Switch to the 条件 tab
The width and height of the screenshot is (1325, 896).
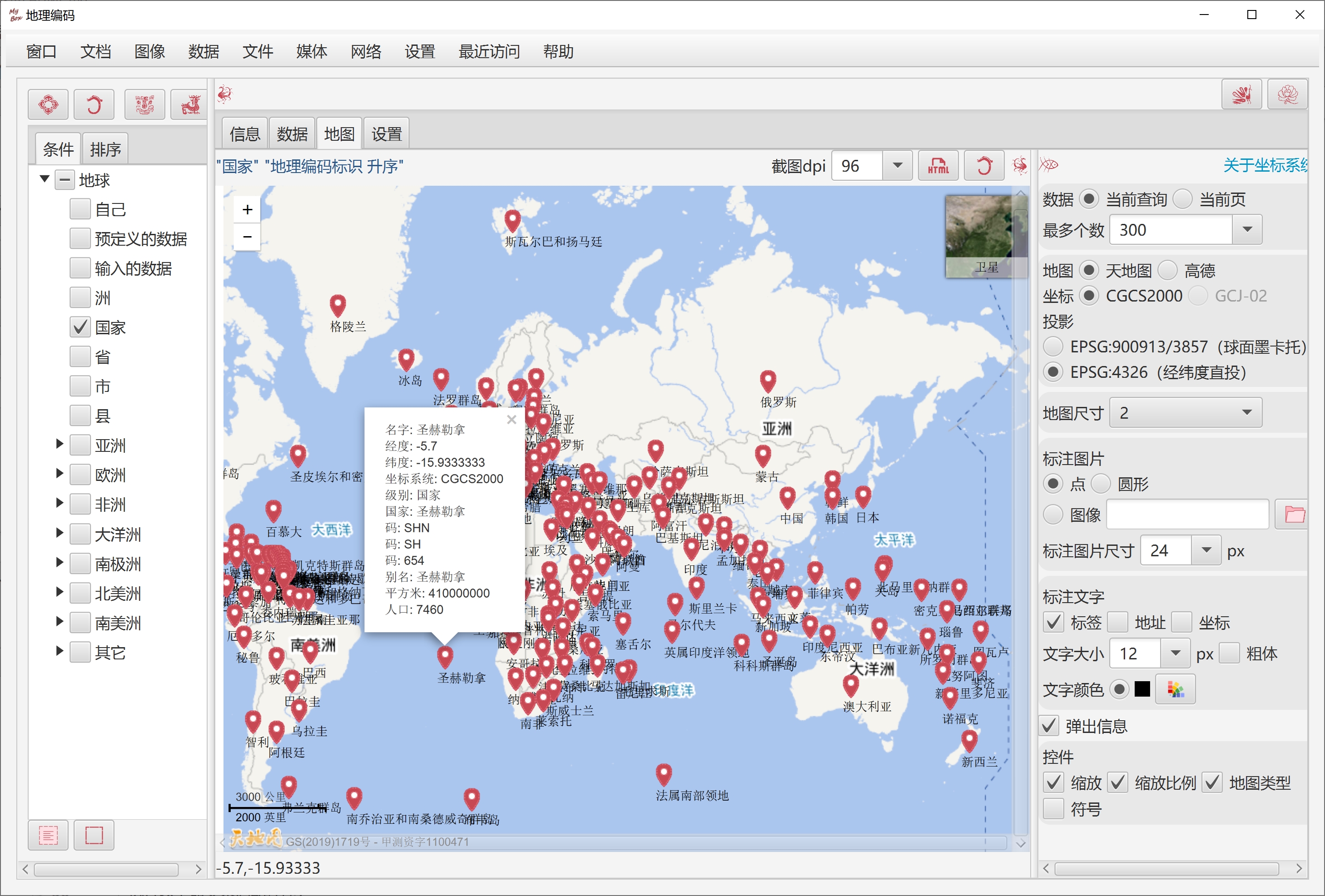point(58,149)
